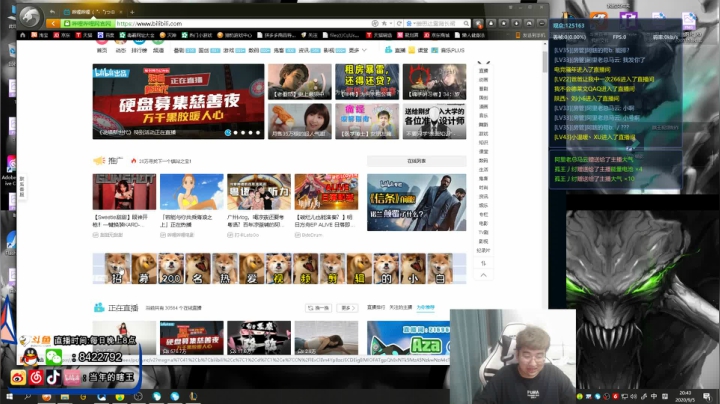Expand the 更多 dropdown in bilibili nav
Viewport: 720px width, 404px height.
(x=358, y=50)
